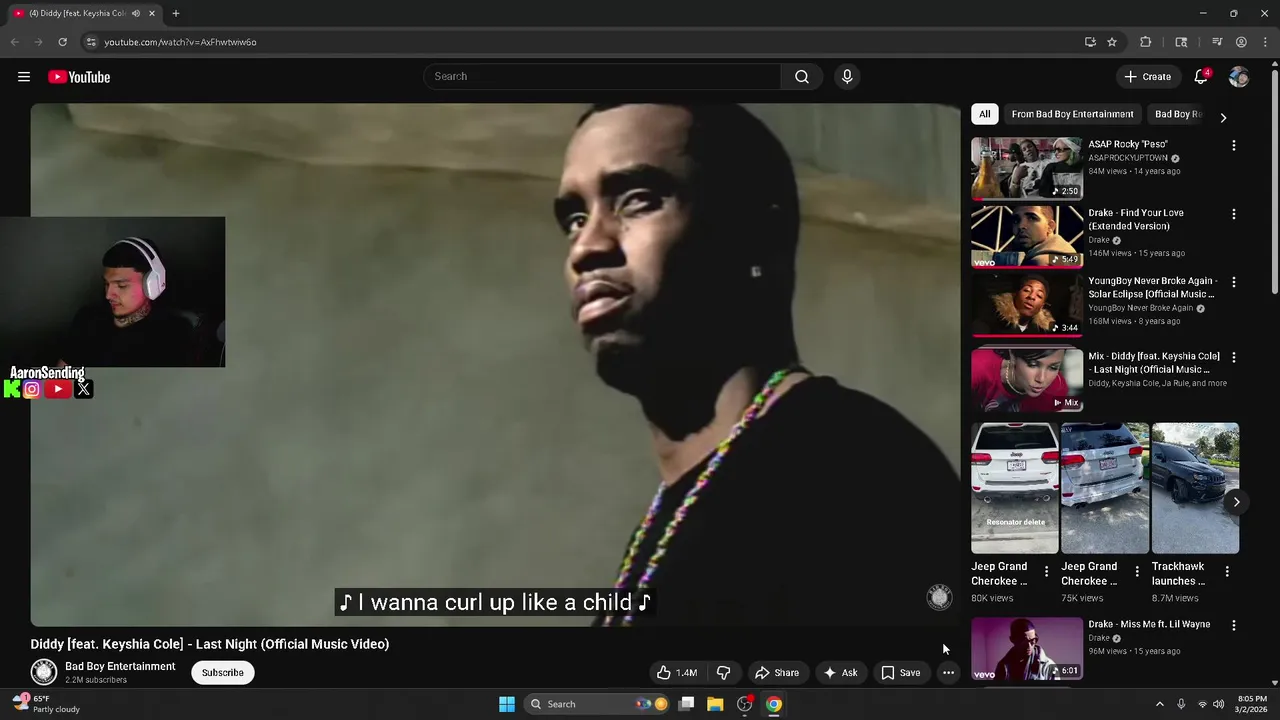Open the Bad Boy Entertainment channel name
Viewport: 1280px width, 720px height.
(x=120, y=666)
